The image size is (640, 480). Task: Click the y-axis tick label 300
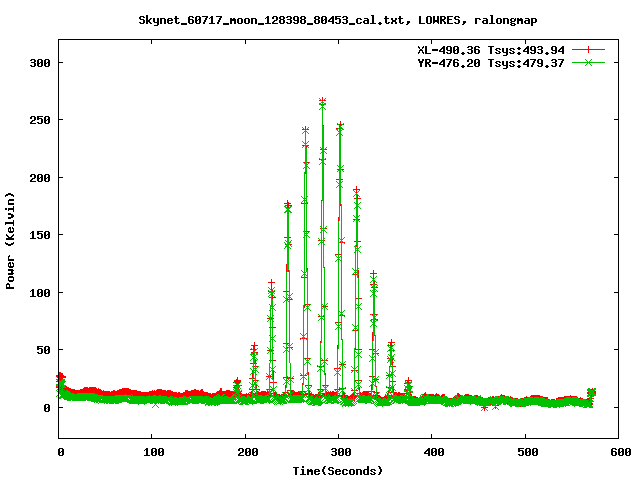coord(40,63)
